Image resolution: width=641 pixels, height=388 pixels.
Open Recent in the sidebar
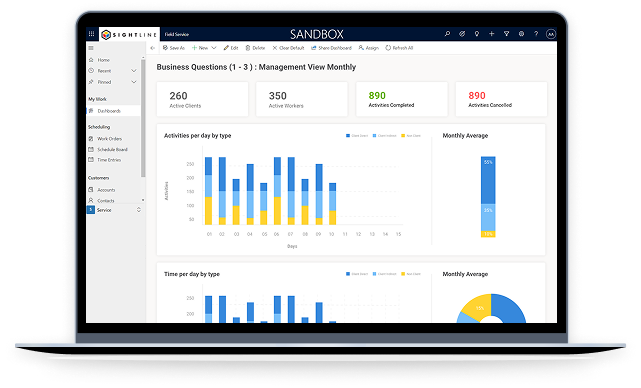click(100, 71)
